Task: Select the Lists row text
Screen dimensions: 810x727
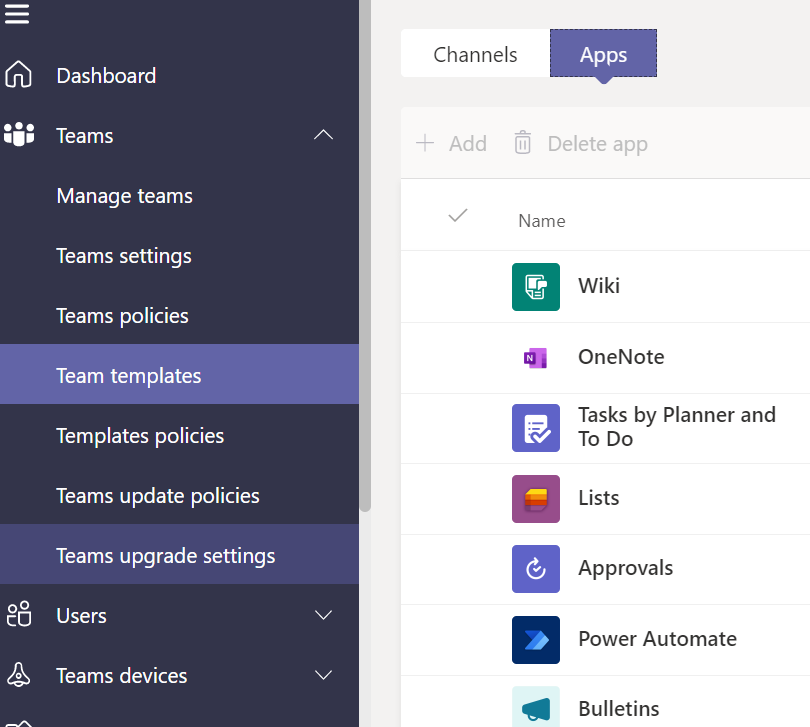Action: (x=599, y=498)
